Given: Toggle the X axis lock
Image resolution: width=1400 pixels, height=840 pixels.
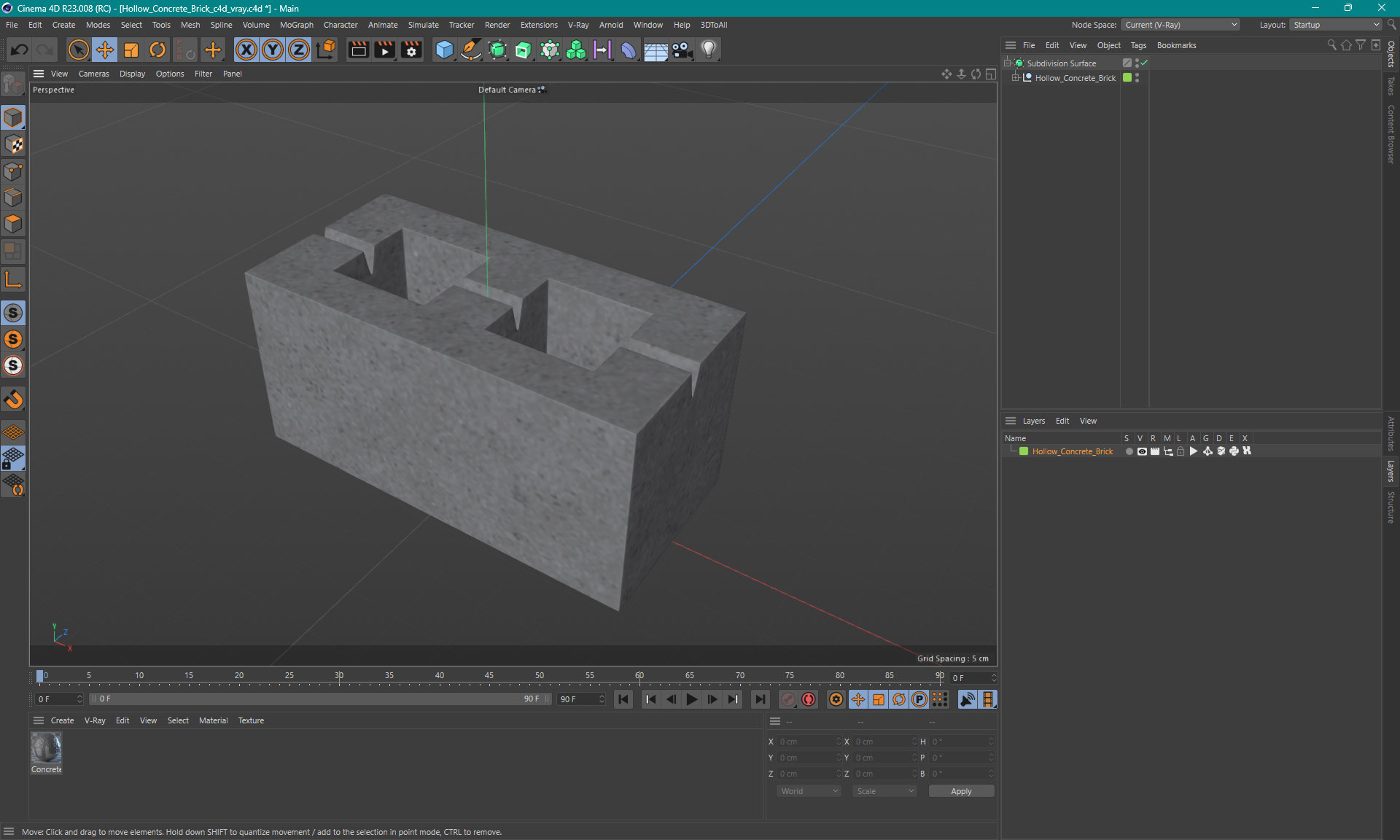Looking at the screenshot, I should 246,50.
